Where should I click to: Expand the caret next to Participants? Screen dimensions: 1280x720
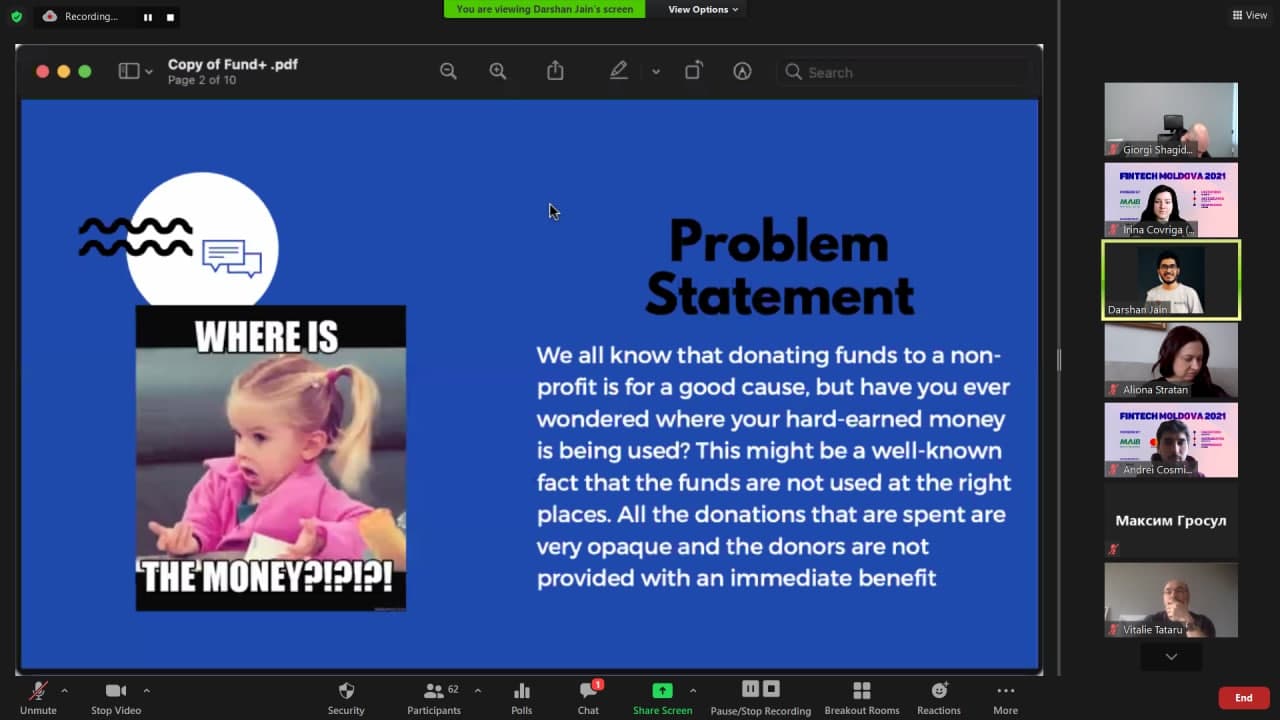[477, 690]
